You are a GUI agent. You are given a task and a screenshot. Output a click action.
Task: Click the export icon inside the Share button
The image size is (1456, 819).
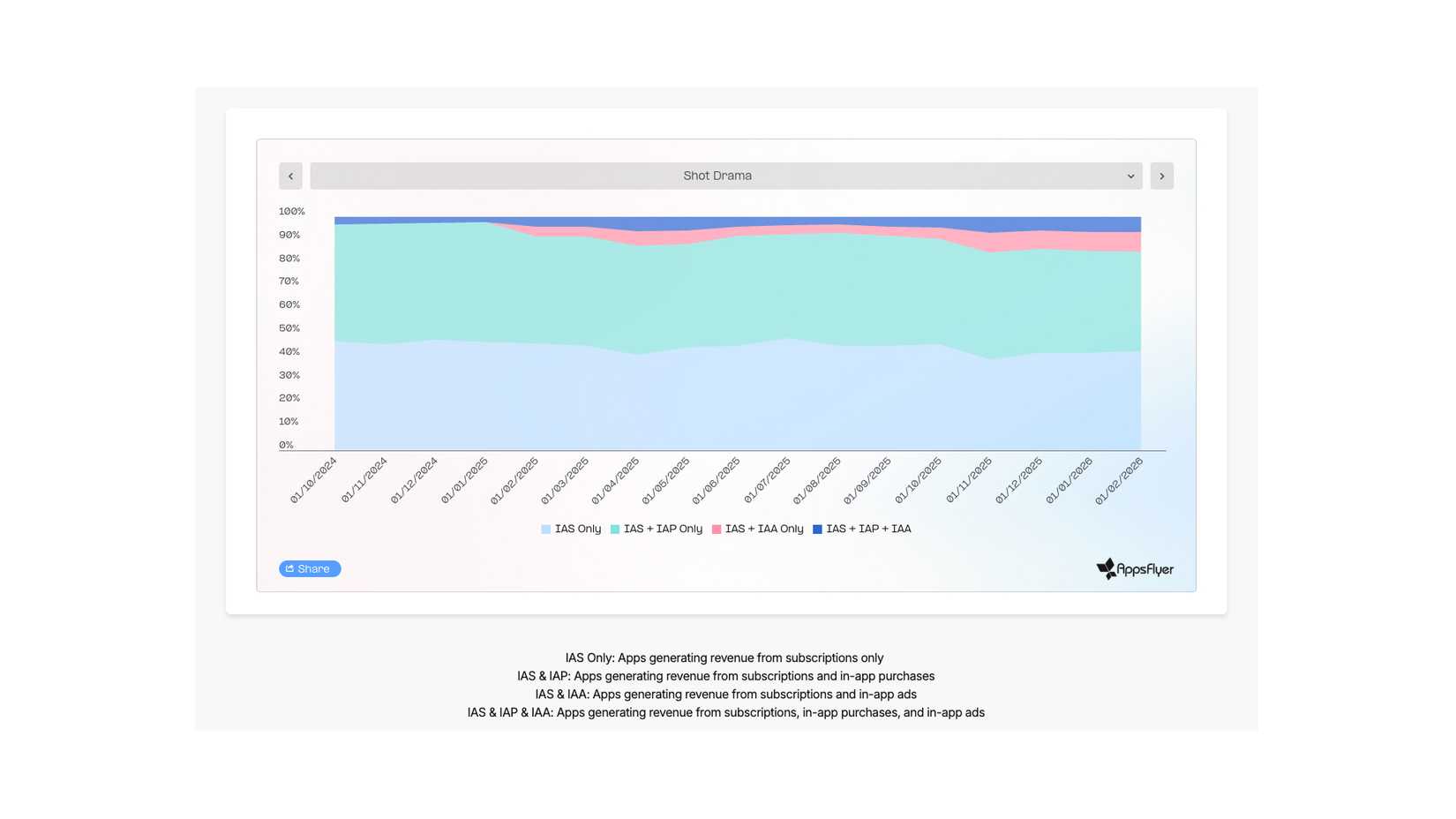pos(291,568)
